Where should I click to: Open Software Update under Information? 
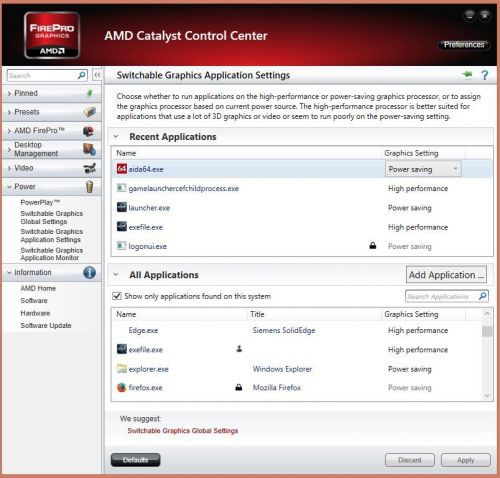[x=46, y=325]
